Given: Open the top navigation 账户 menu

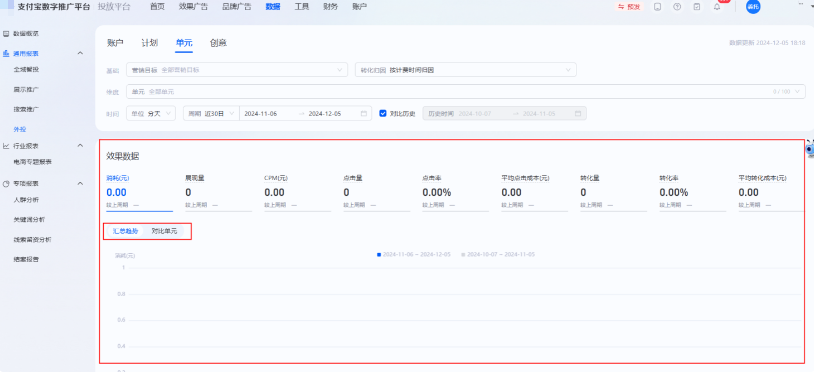Looking at the screenshot, I should click(x=359, y=7).
